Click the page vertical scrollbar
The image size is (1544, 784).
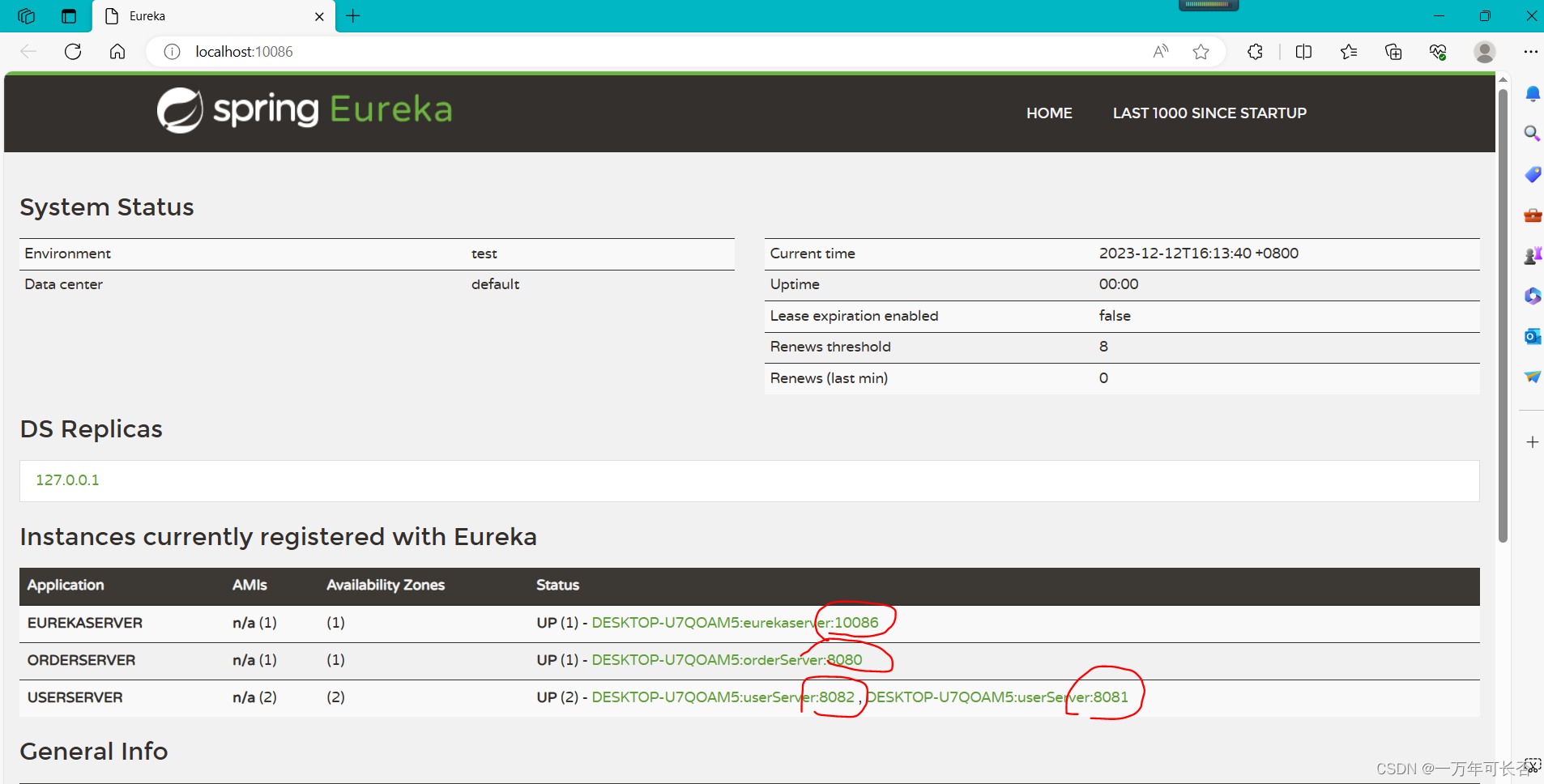point(1503,316)
